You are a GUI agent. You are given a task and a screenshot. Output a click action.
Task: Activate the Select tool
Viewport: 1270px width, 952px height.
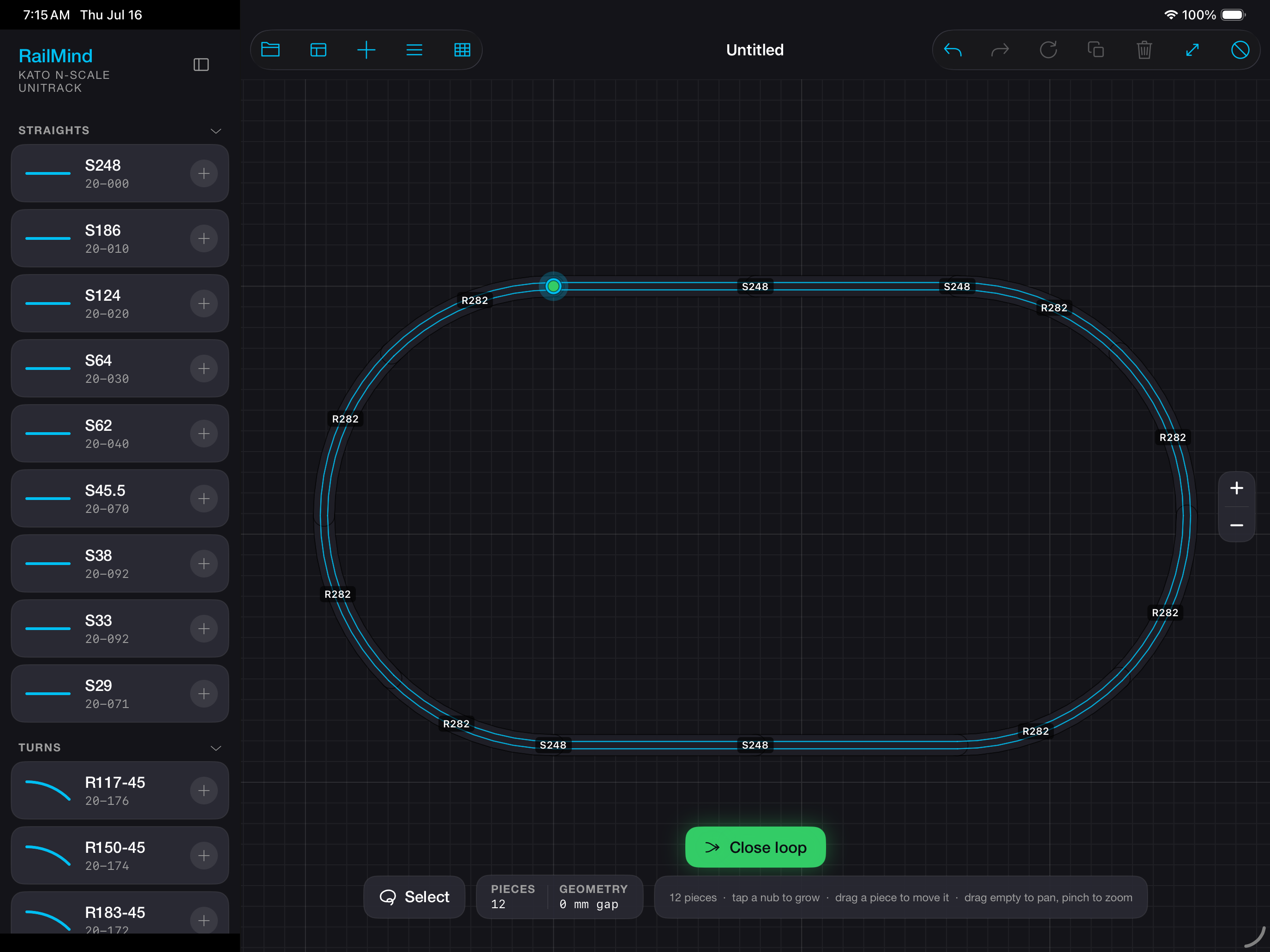(x=414, y=897)
